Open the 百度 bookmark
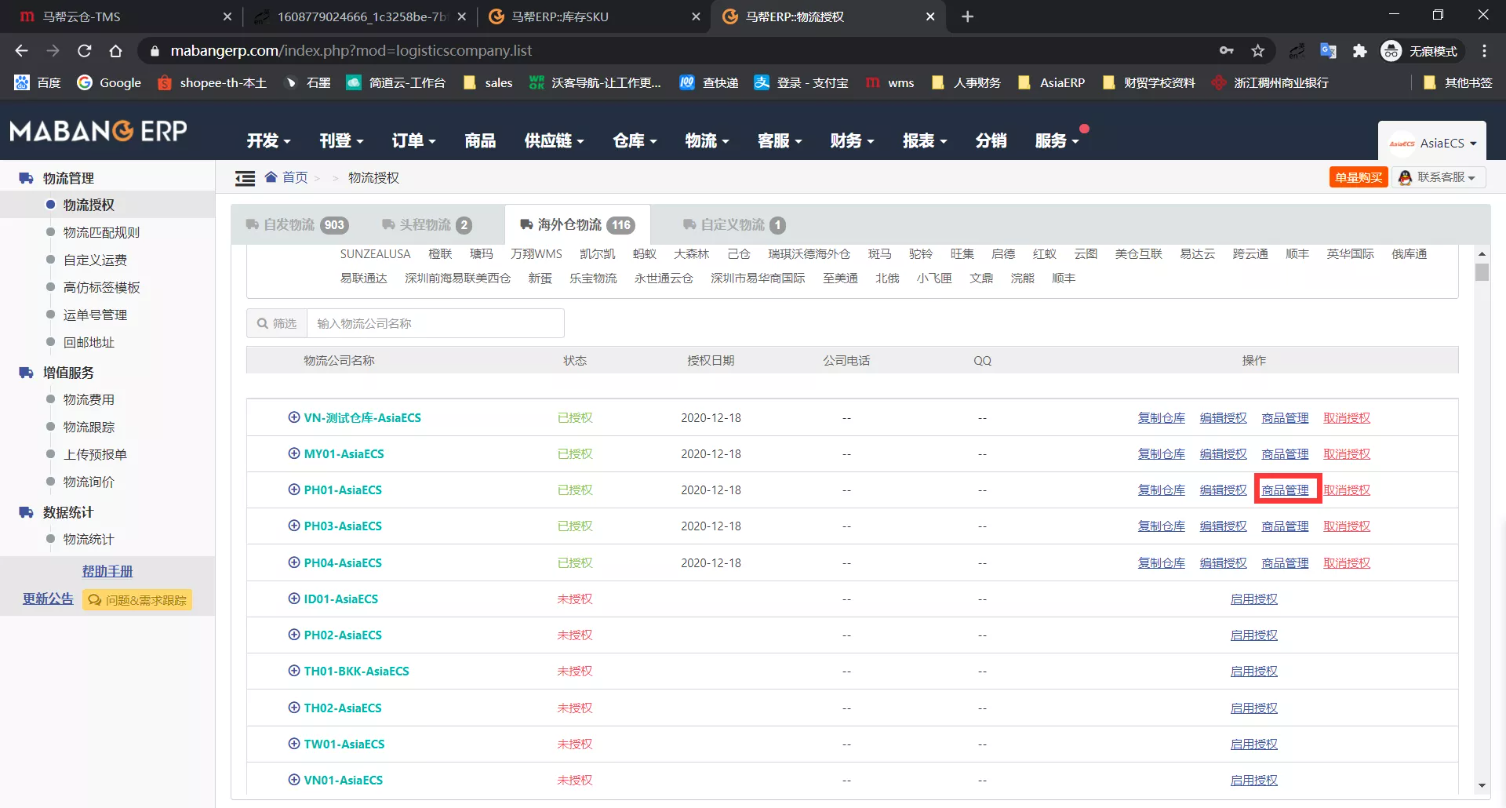 38,83
